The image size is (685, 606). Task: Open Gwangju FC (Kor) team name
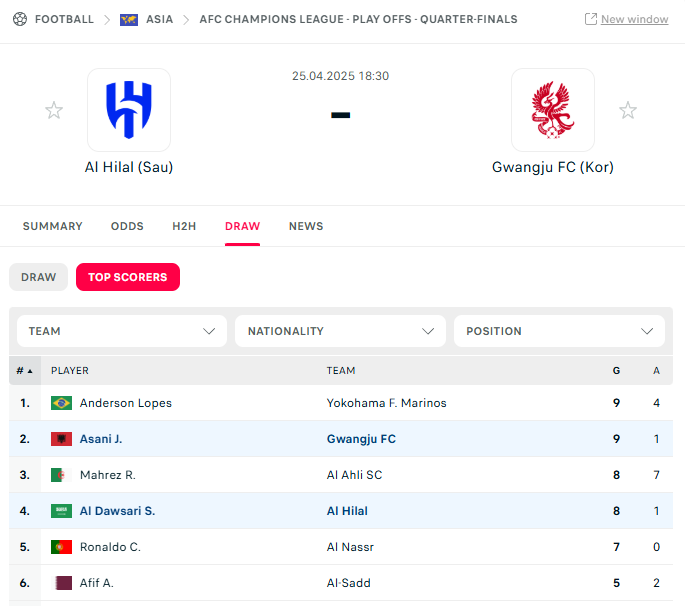553,167
